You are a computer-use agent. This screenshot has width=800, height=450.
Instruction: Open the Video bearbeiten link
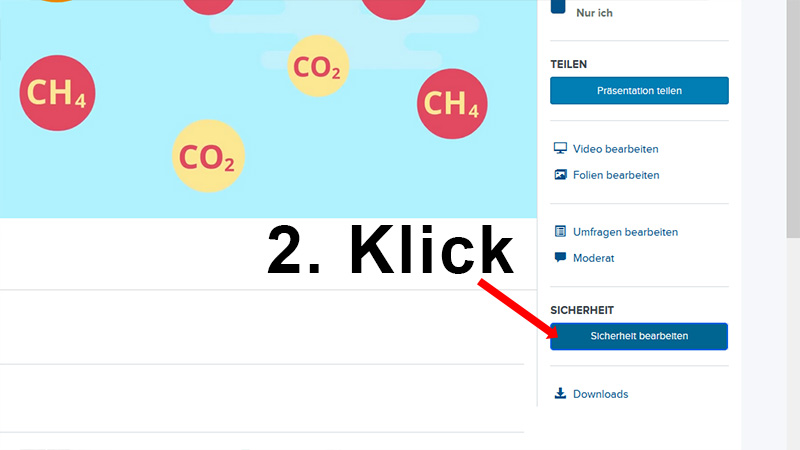pos(615,149)
